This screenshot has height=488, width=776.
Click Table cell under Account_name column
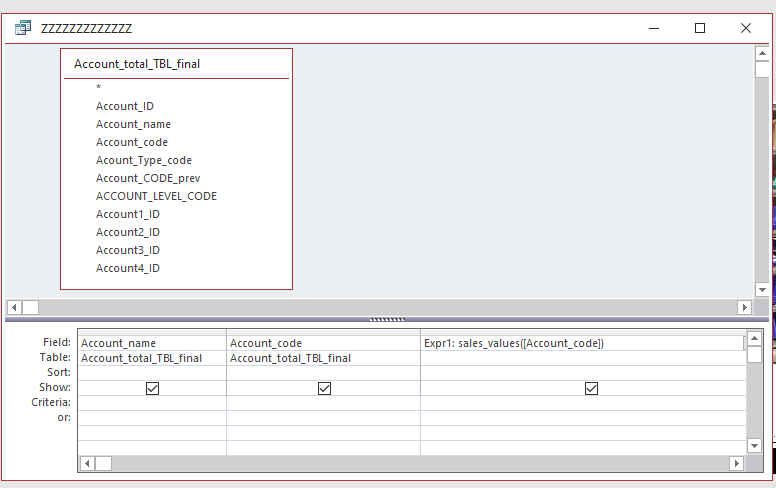pyautogui.click(x=152, y=358)
